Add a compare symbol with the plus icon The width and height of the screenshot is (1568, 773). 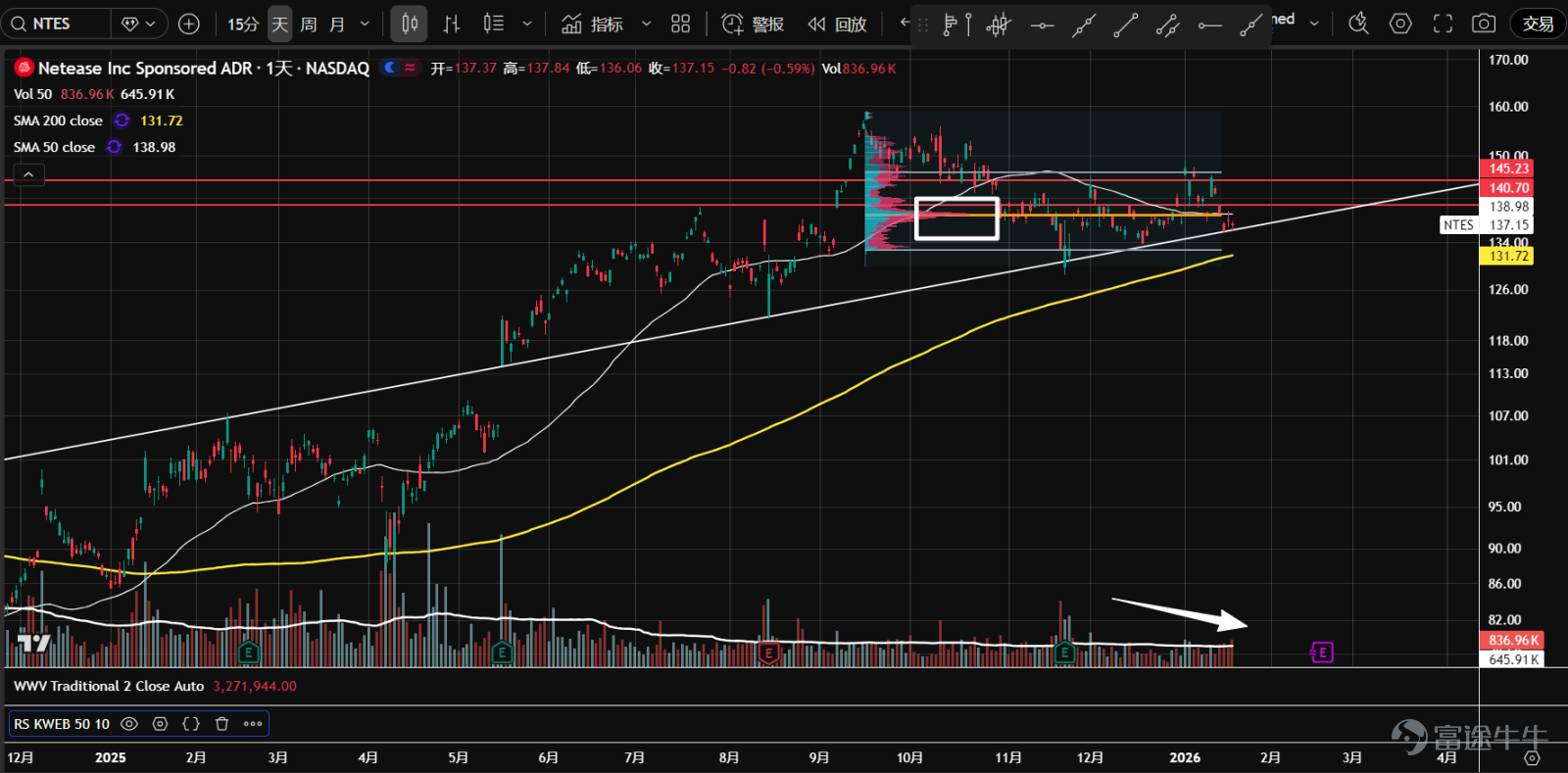(x=189, y=24)
